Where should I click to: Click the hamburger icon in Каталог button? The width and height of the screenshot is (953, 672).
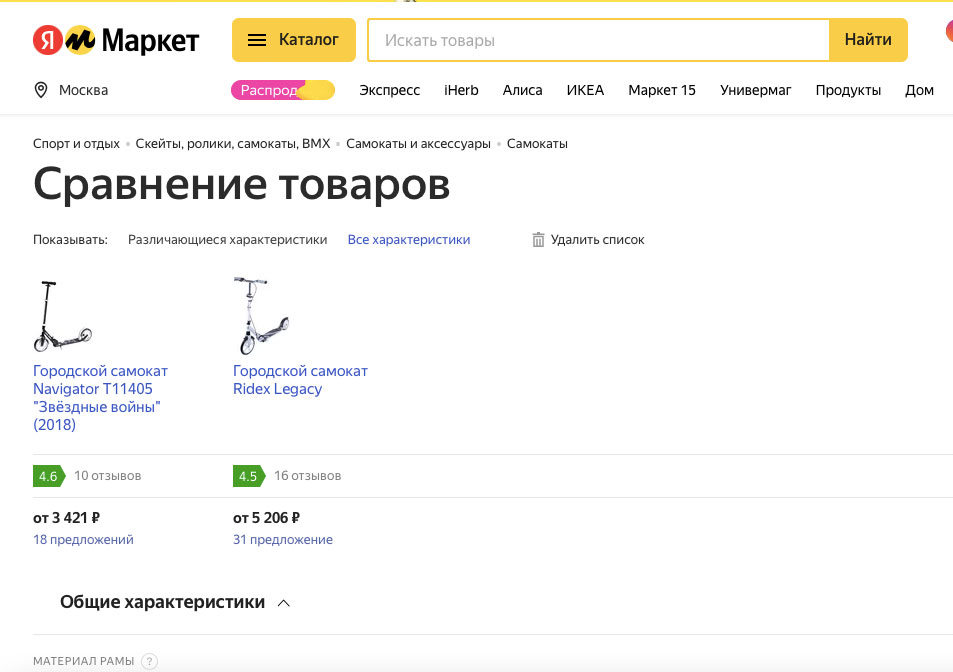tap(257, 40)
